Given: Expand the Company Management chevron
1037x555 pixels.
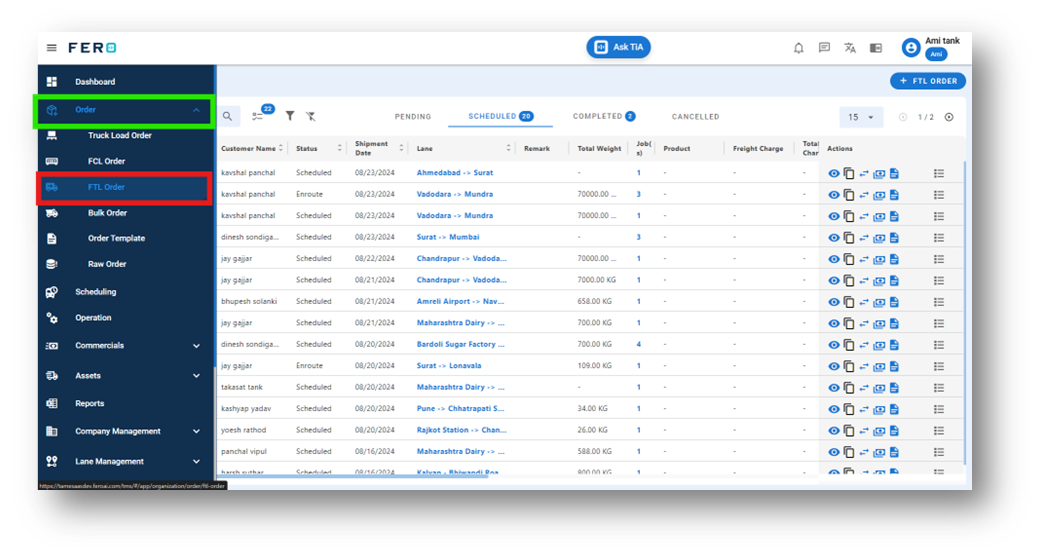Looking at the screenshot, I should (x=196, y=431).
